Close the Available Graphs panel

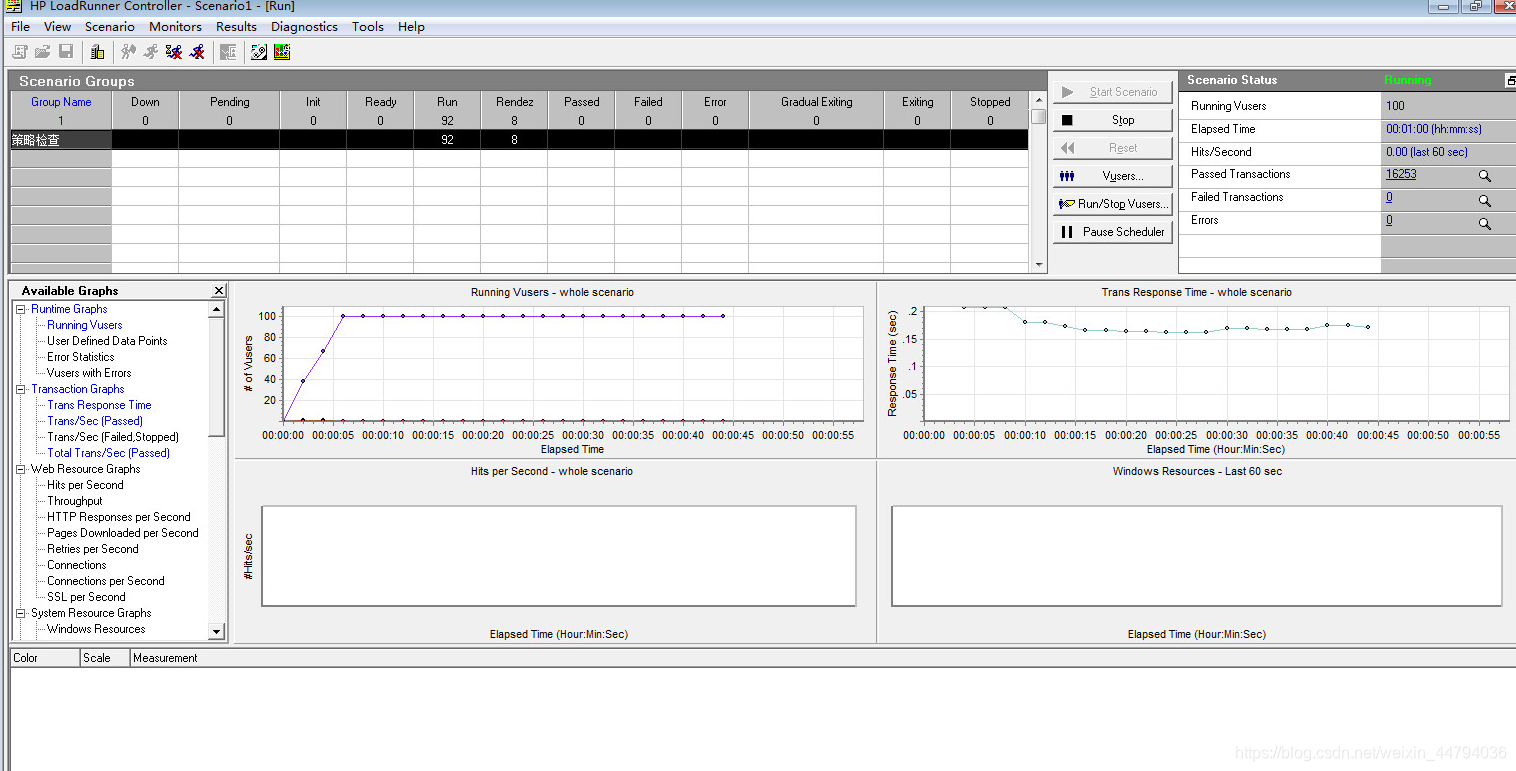tap(219, 291)
